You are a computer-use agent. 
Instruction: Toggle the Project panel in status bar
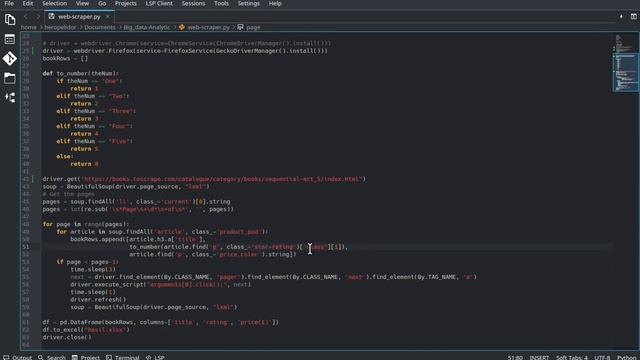pyautogui.click(x=86, y=357)
